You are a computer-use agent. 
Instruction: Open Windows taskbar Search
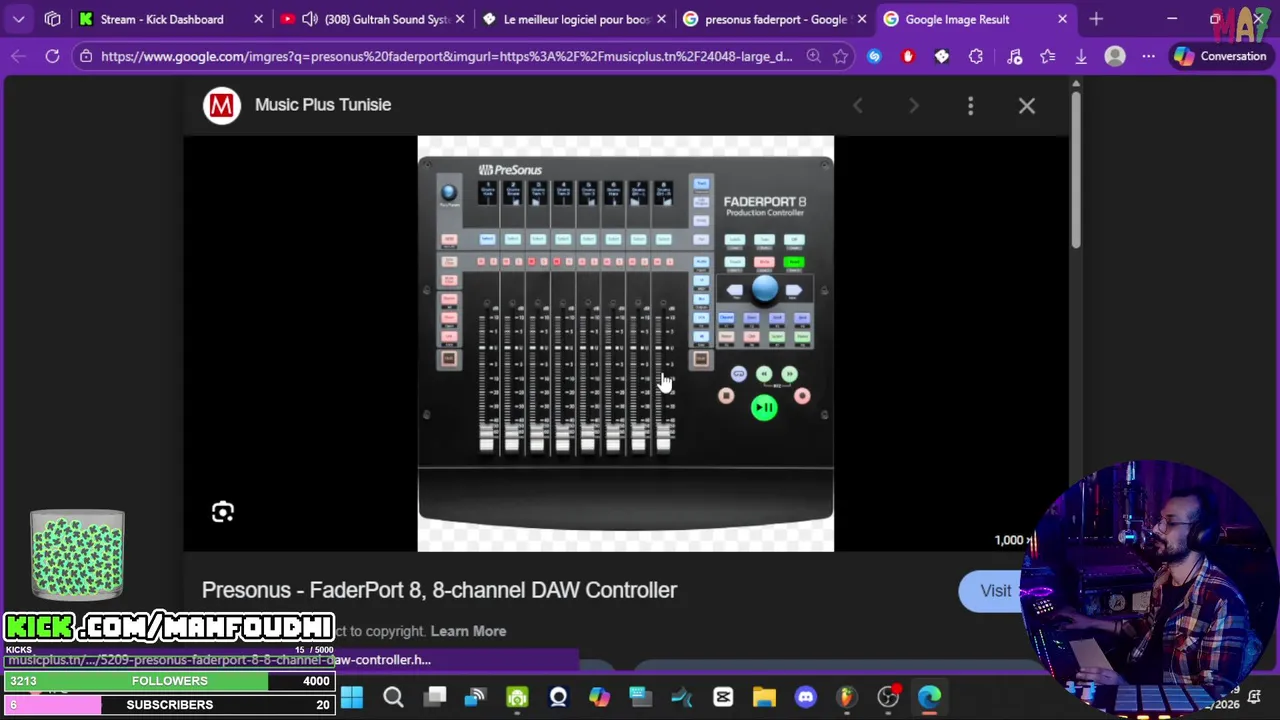[393, 697]
